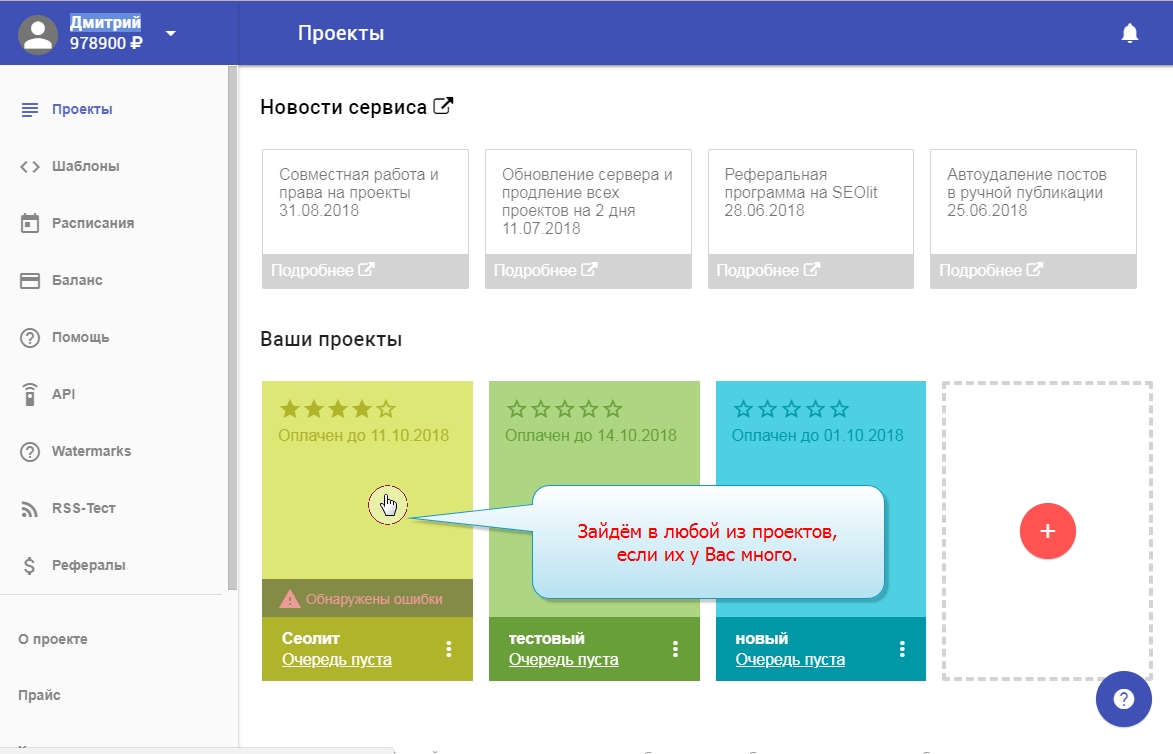Click Подробнее under Реферальная программа news

[x=765, y=270]
